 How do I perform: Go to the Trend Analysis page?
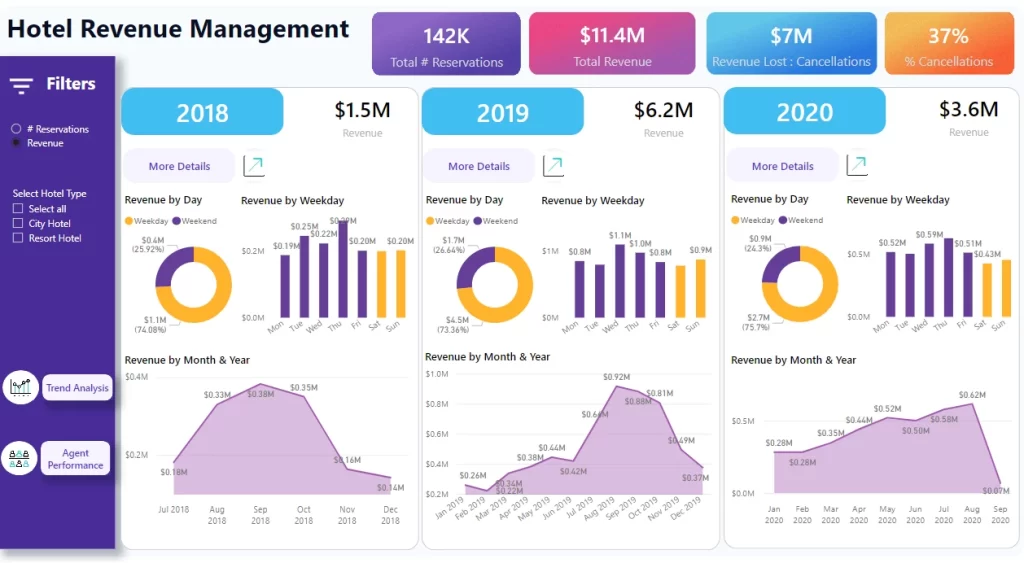click(x=77, y=388)
